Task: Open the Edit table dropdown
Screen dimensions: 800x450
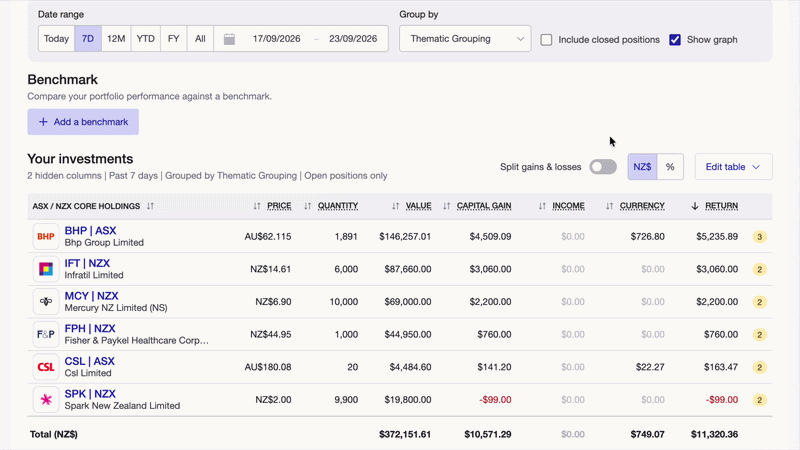Action: [733, 167]
